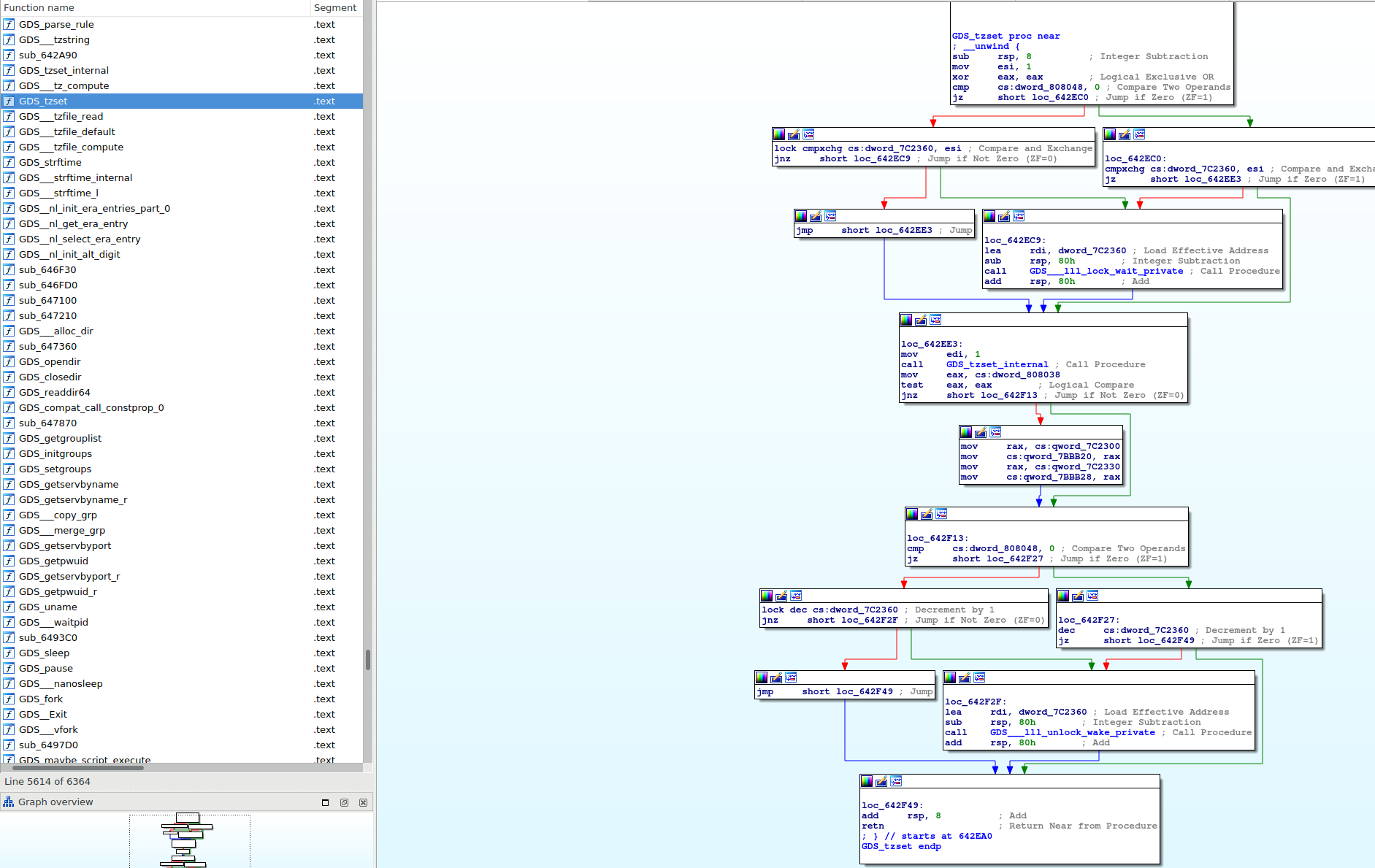The image size is (1375, 868).
Task: Click group icon on loc_642F13 node
Action: pyautogui.click(x=941, y=514)
